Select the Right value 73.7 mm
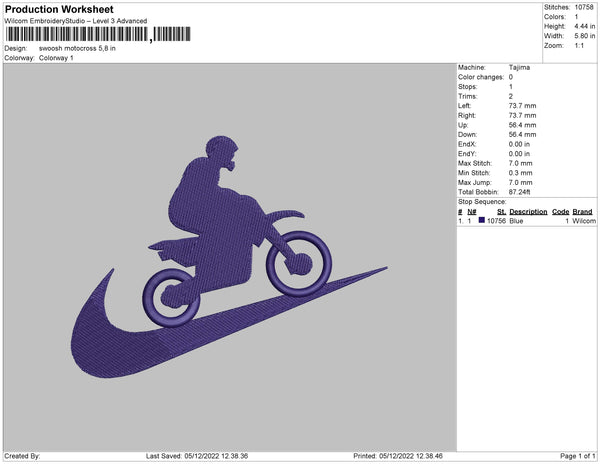Image resolution: width=600 pixels, height=464 pixels. click(x=522, y=116)
